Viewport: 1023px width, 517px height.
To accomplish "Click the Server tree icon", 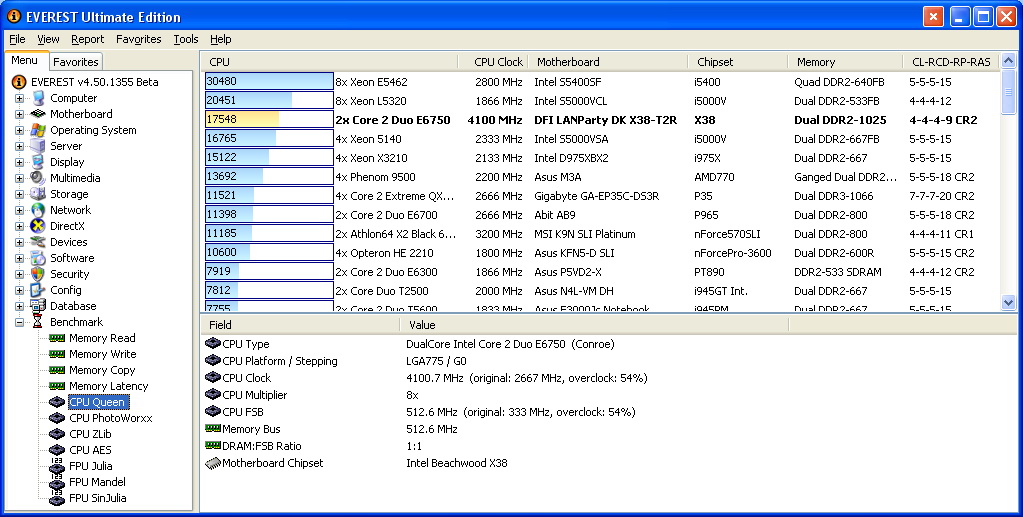I will (x=38, y=146).
